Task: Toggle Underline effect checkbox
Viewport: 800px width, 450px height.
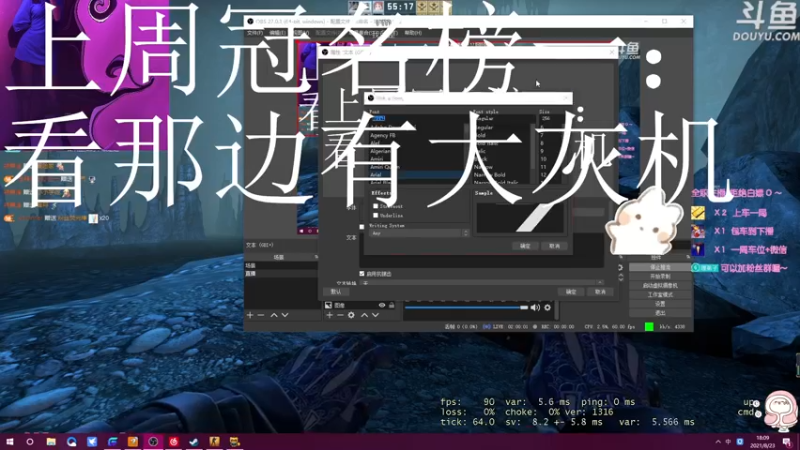Action: (x=376, y=215)
